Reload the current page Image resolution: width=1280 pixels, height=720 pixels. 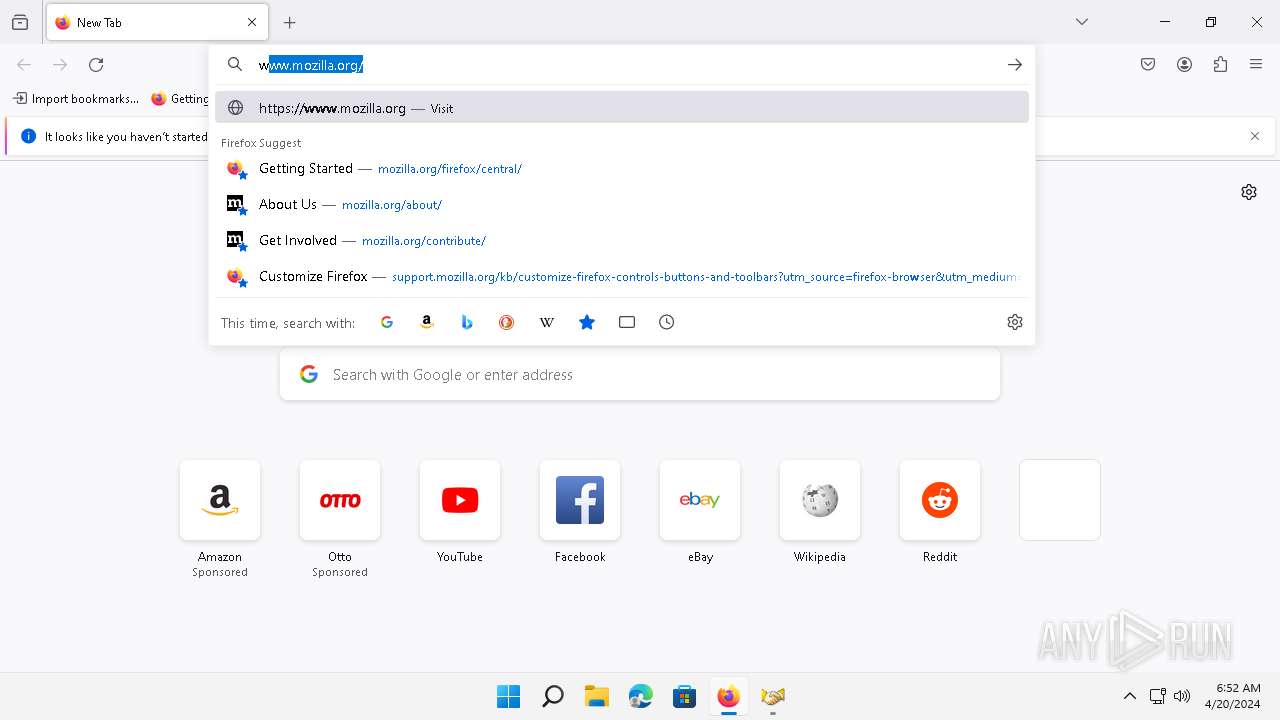[96, 65]
